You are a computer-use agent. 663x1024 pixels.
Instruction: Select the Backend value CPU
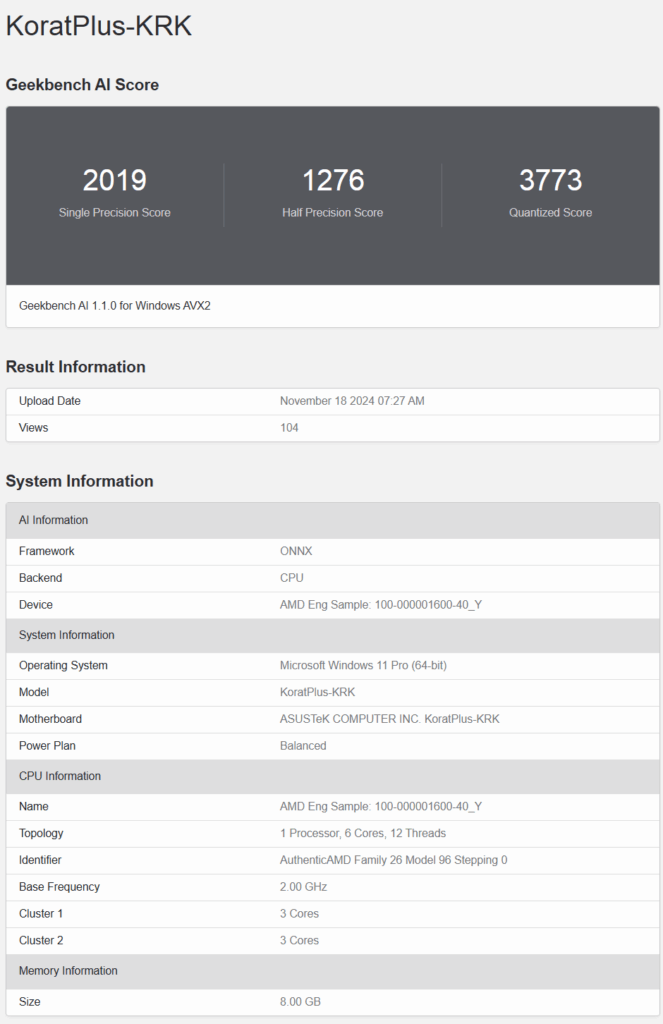click(x=291, y=578)
